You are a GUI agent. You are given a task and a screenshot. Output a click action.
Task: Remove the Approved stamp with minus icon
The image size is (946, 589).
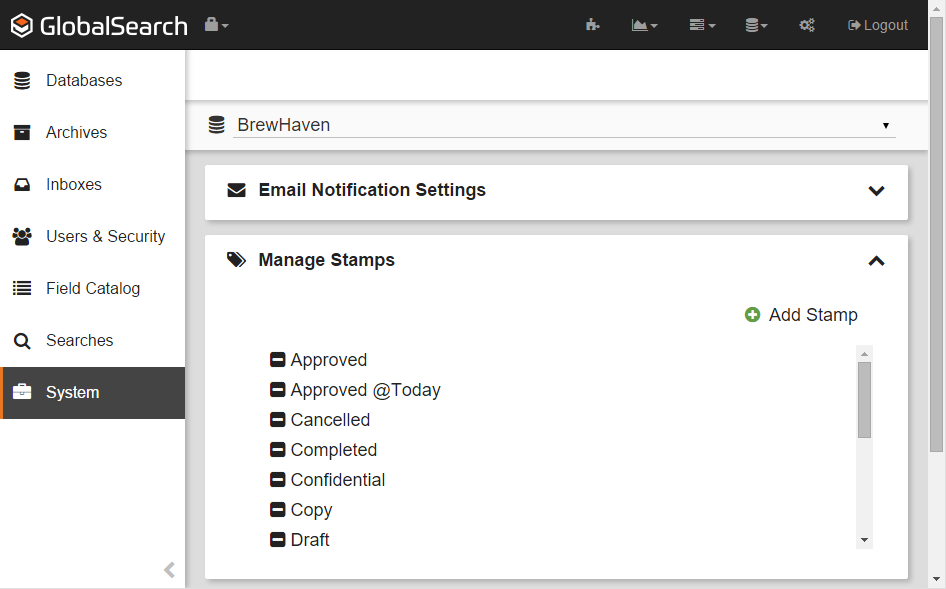[278, 360]
